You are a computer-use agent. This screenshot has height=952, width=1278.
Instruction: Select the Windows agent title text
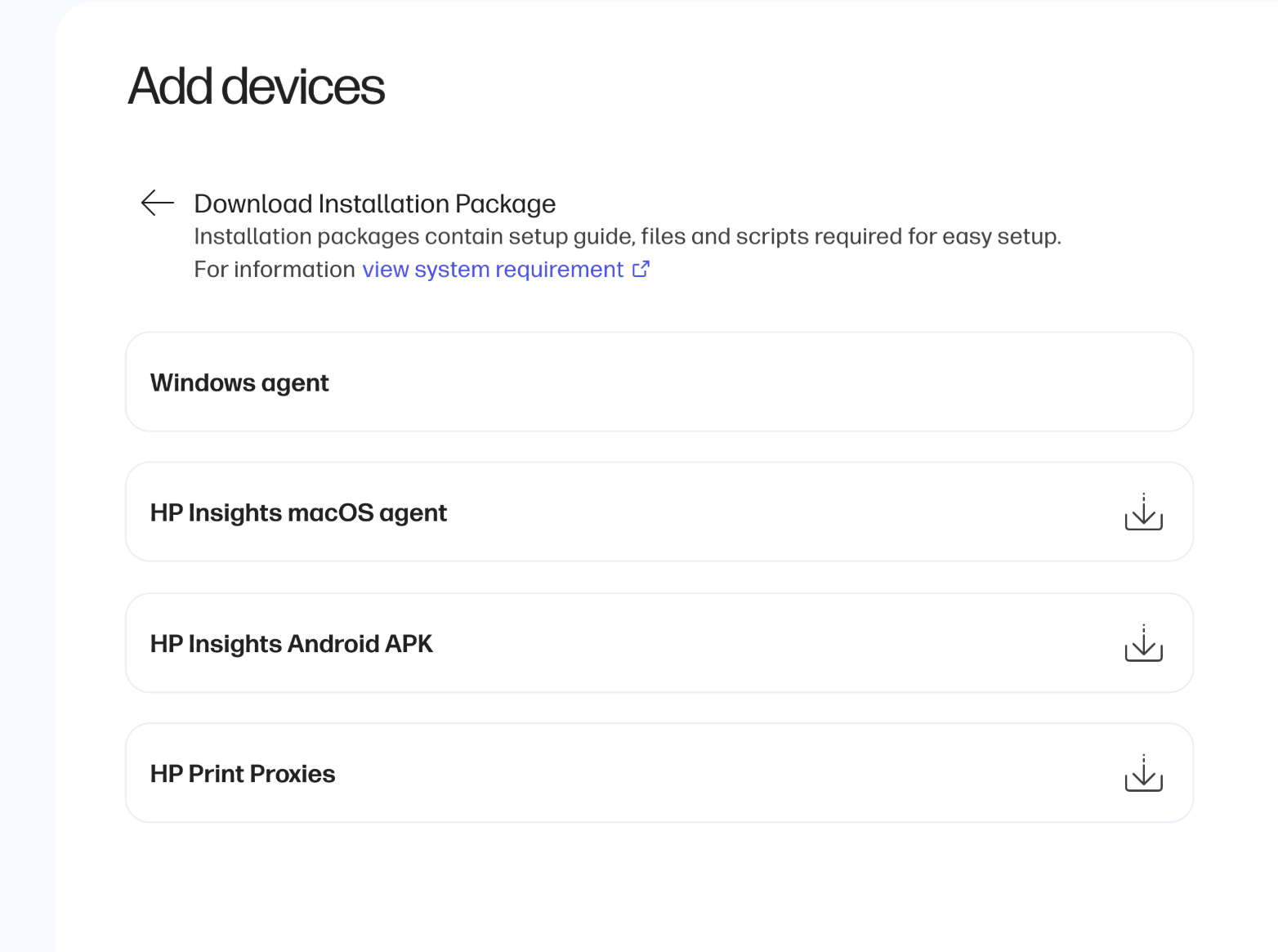pos(239,382)
